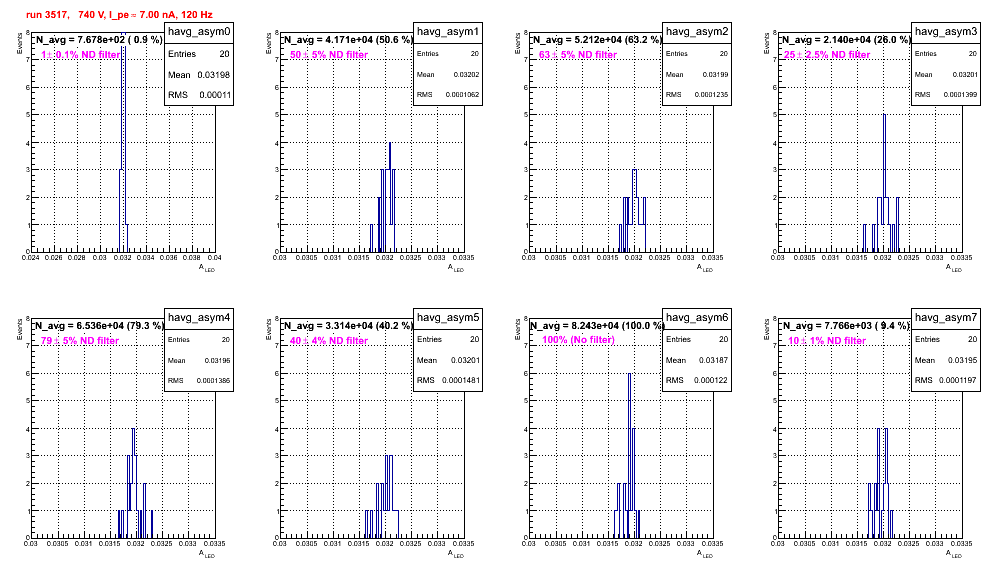The width and height of the screenshot is (996, 572).
Task: Click Mean 0.03198 in havg_asym0 stats
Action: coord(199,75)
